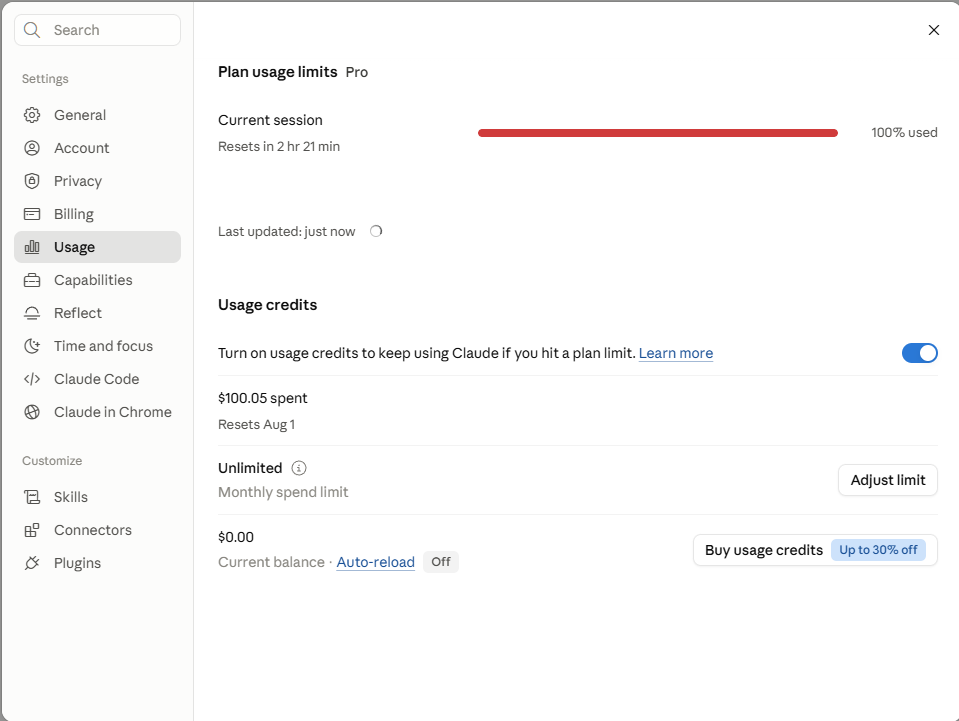
Task: Click the Customize section header
Action: (x=52, y=460)
